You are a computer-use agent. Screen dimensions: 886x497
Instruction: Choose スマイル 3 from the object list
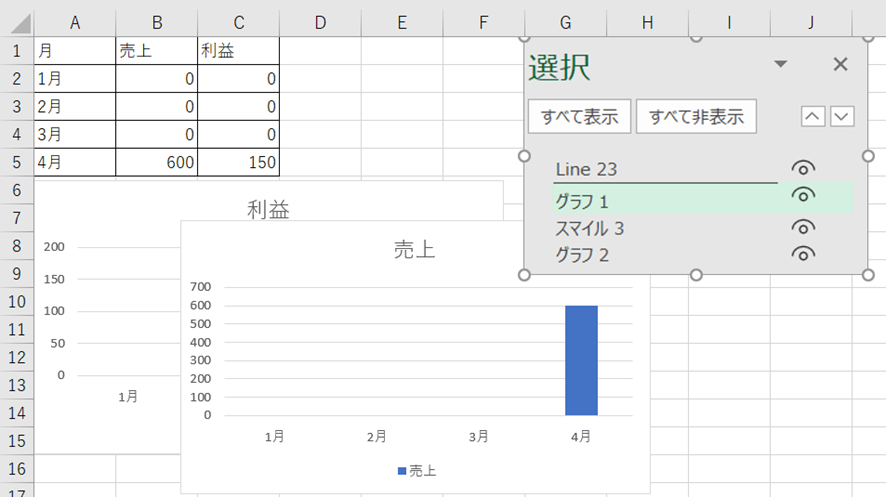point(590,229)
